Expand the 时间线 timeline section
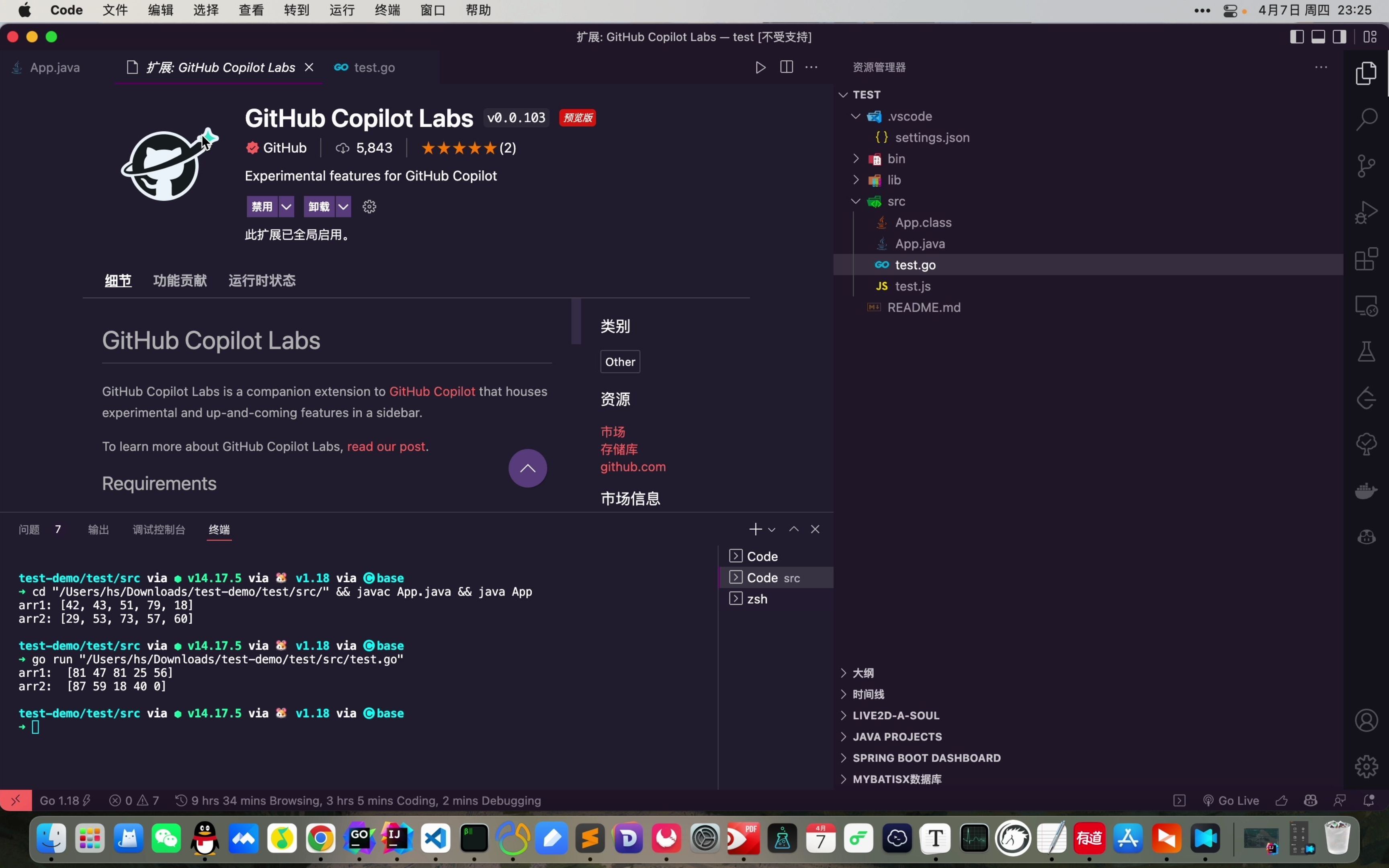The image size is (1389, 868). [1088, 694]
